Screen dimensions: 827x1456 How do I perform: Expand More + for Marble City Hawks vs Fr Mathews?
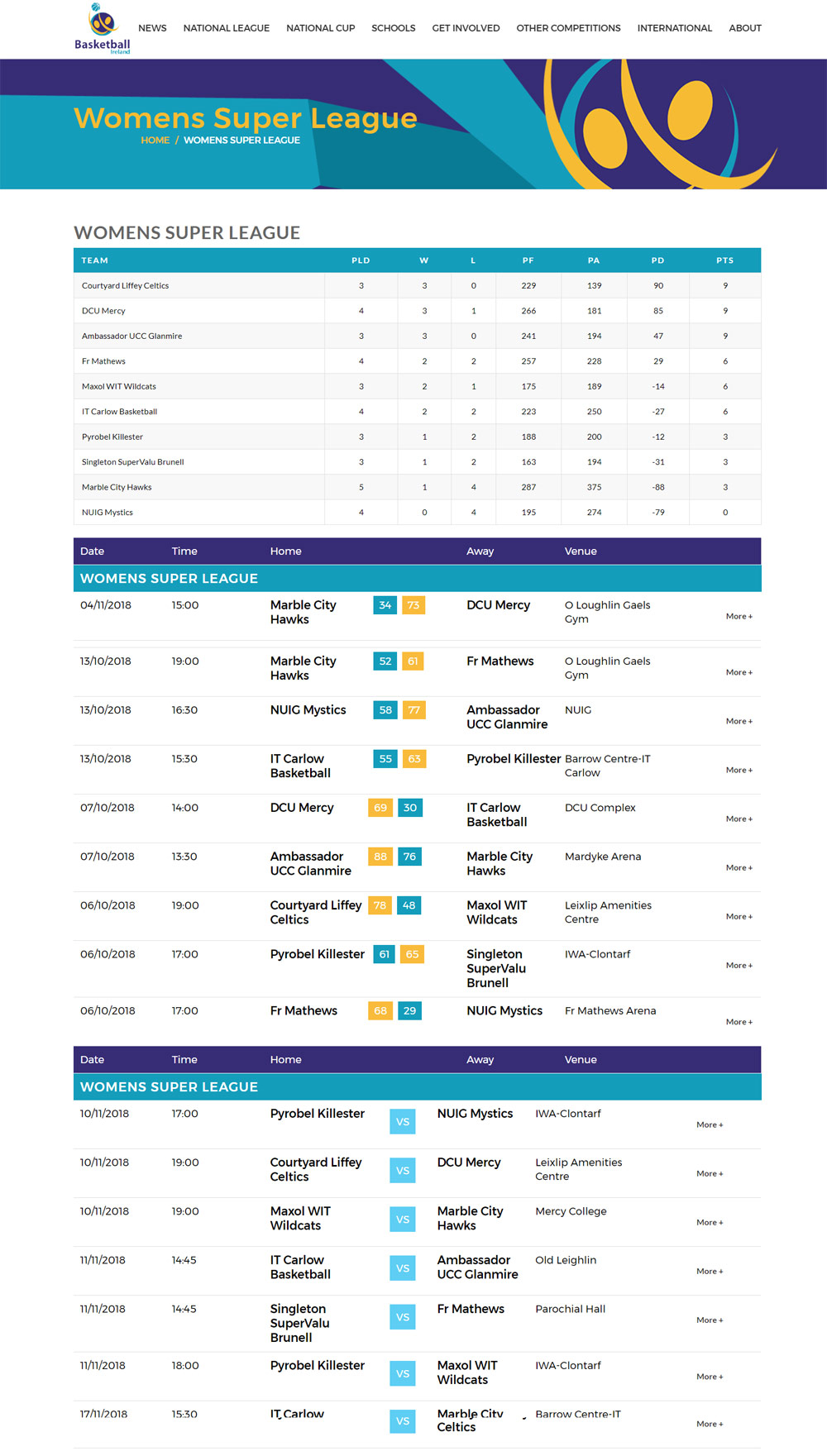click(x=739, y=673)
